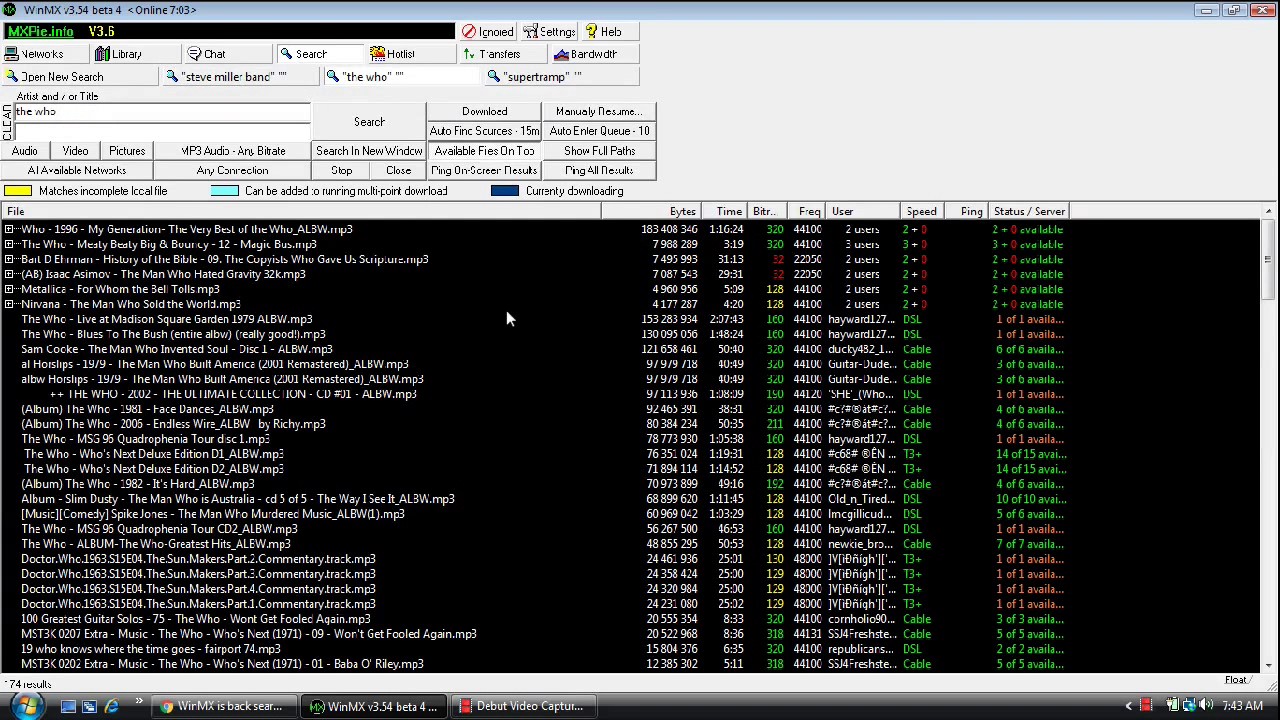
Task: Expand Nirvana Man Who Sold the World row
Action: coord(9,304)
